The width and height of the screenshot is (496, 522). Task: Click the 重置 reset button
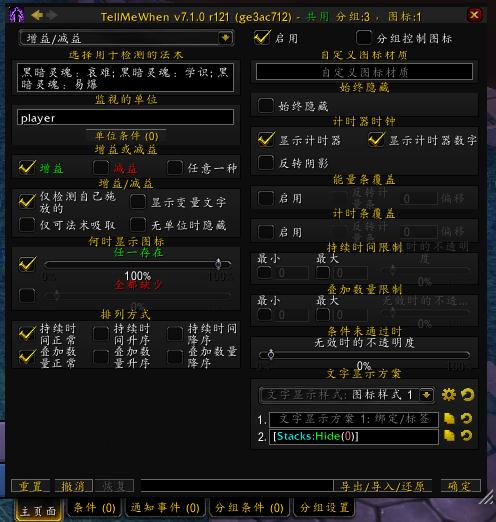(x=30, y=486)
